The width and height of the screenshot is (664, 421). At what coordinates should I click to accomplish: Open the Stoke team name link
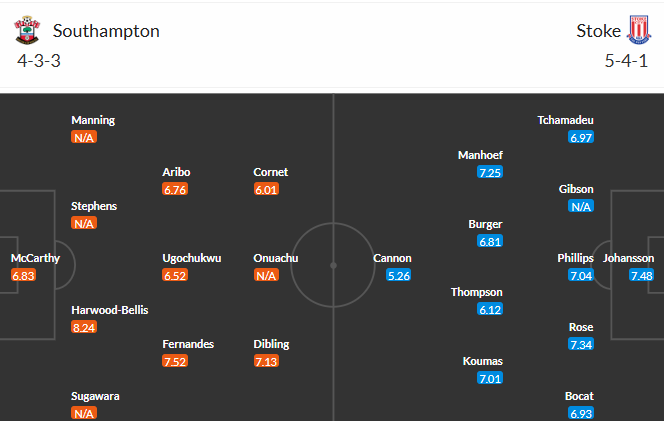tap(598, 31)
